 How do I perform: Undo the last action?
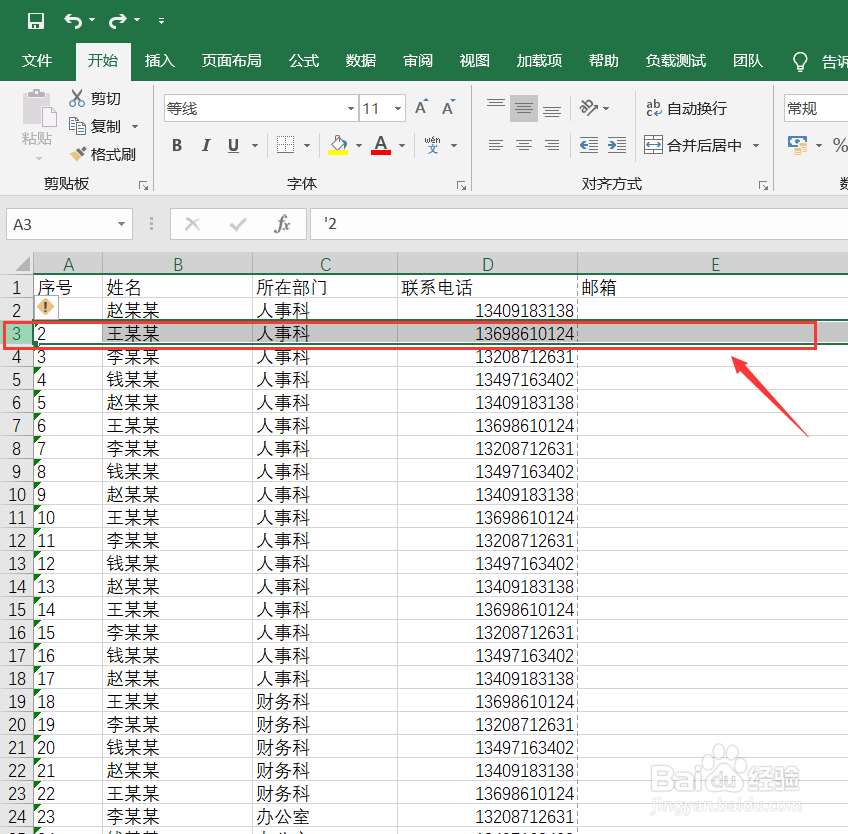click(73, 21)
